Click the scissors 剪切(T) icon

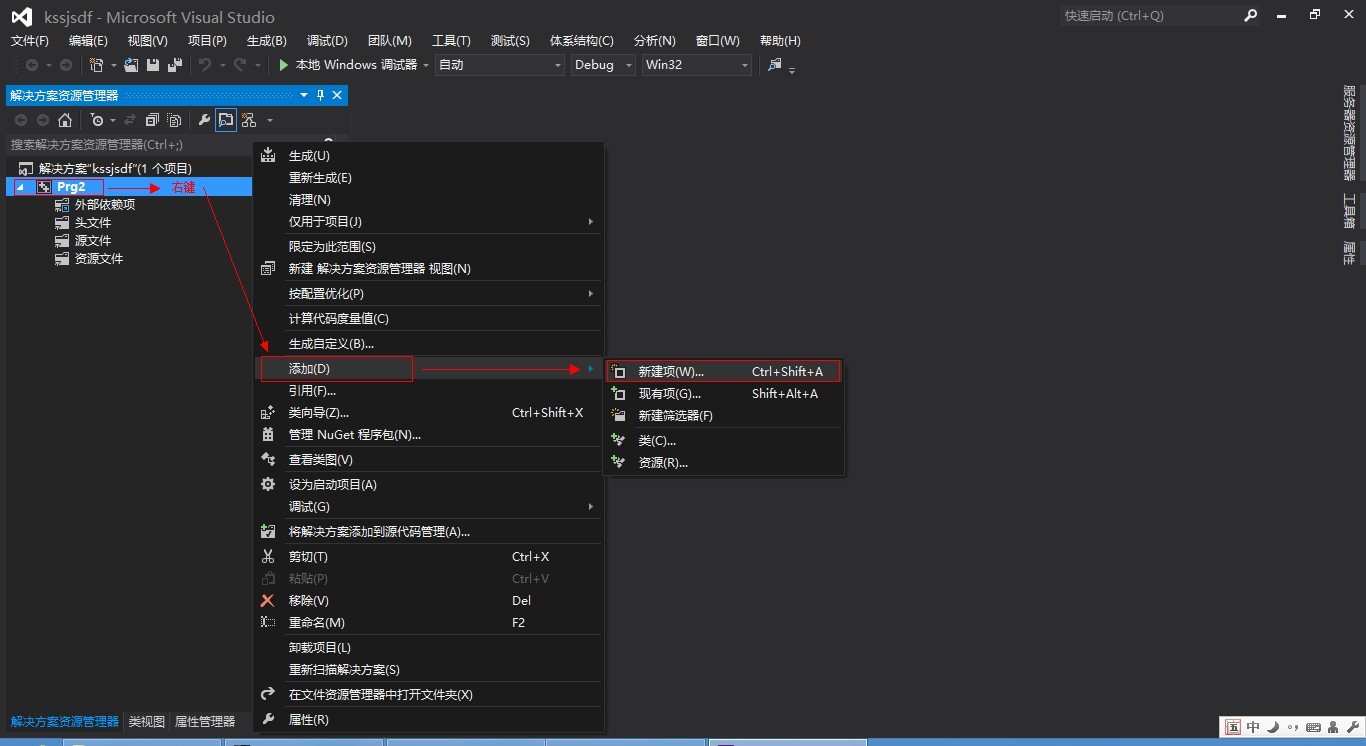[268, 557]
